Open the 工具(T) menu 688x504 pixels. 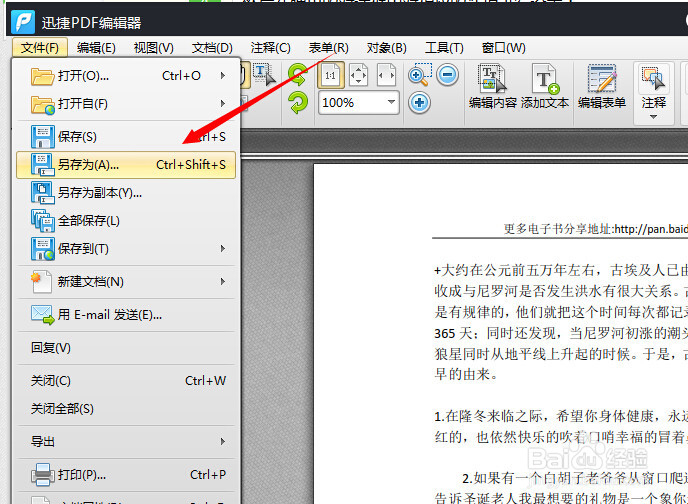[x=444, y=47]
